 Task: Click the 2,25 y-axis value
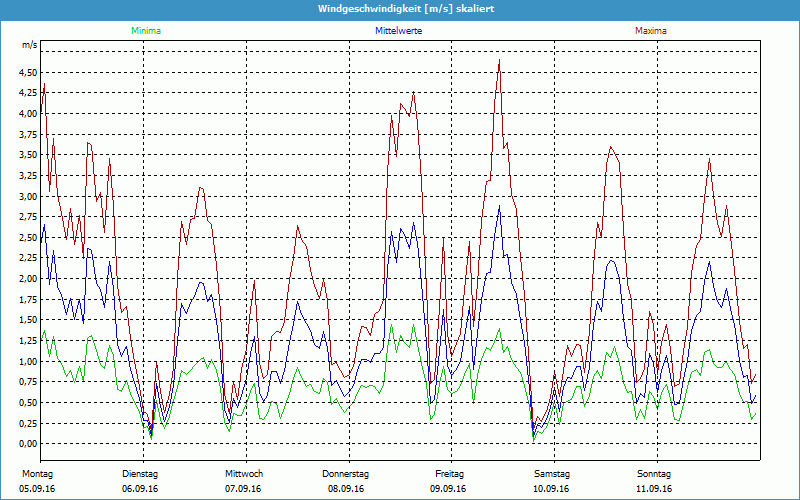(28, 258)
